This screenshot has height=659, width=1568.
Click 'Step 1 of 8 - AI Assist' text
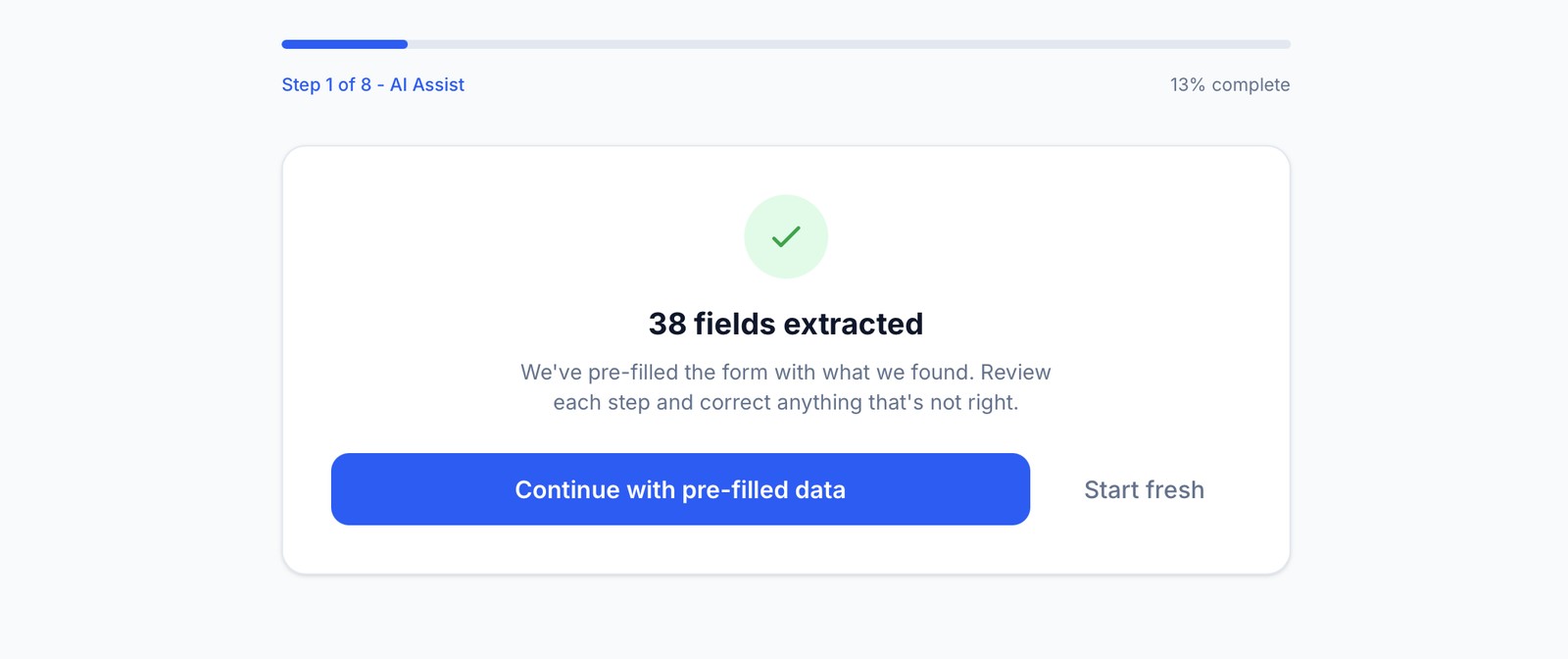[372, 84]
